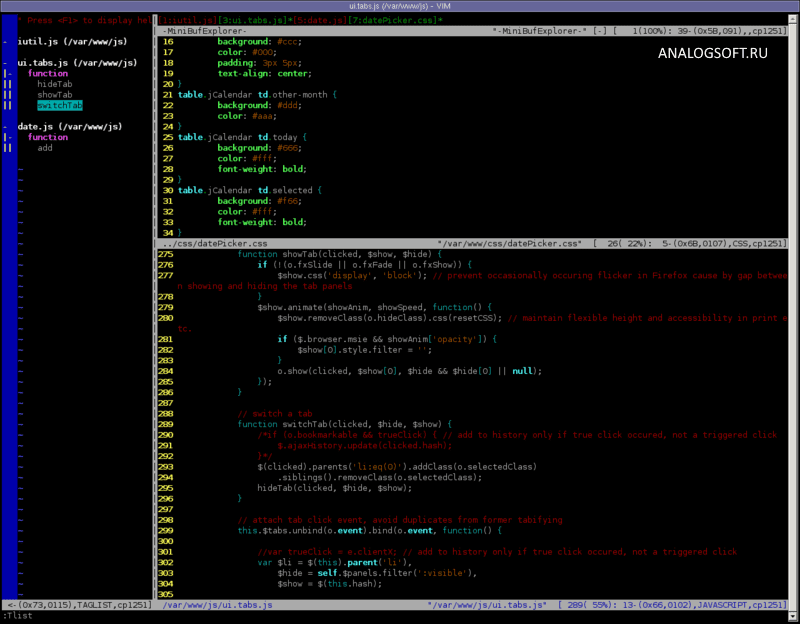
Task: Collapse the date.js taglist entry
Action: click(5, 126)
